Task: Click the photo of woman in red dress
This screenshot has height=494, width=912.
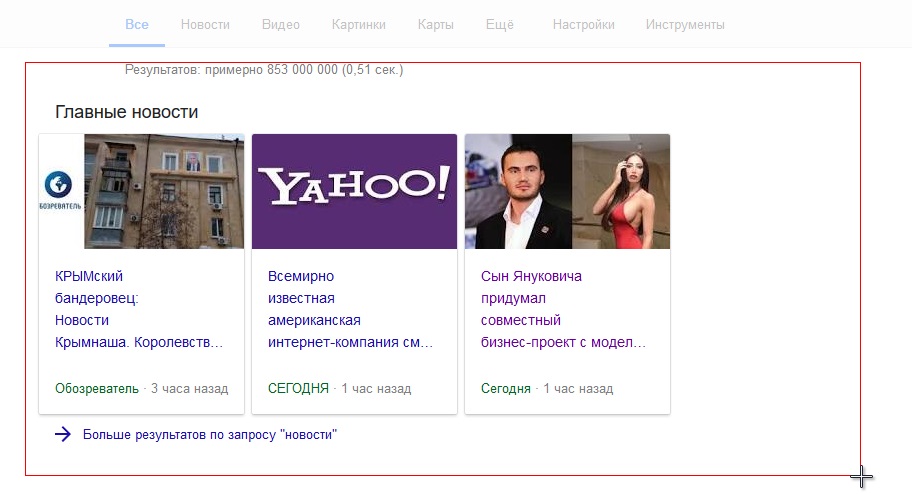Action: 621,191
